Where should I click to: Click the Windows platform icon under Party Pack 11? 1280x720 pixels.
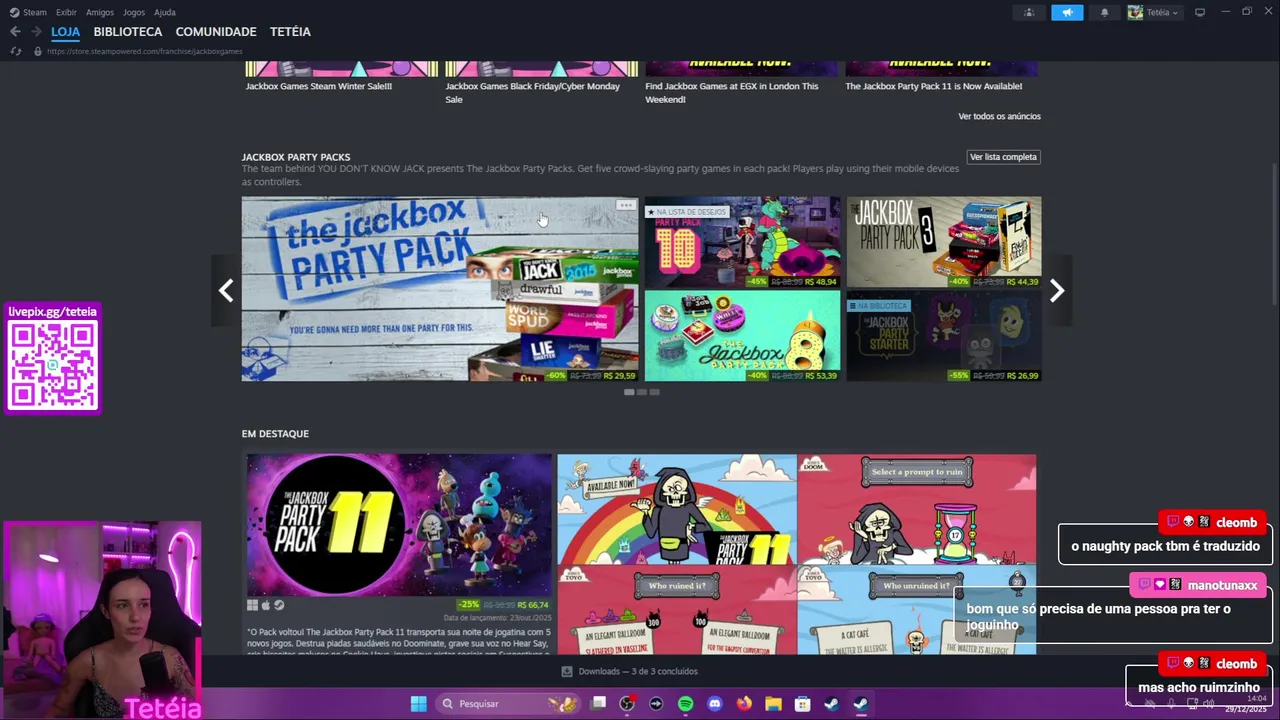coord(253,605)
